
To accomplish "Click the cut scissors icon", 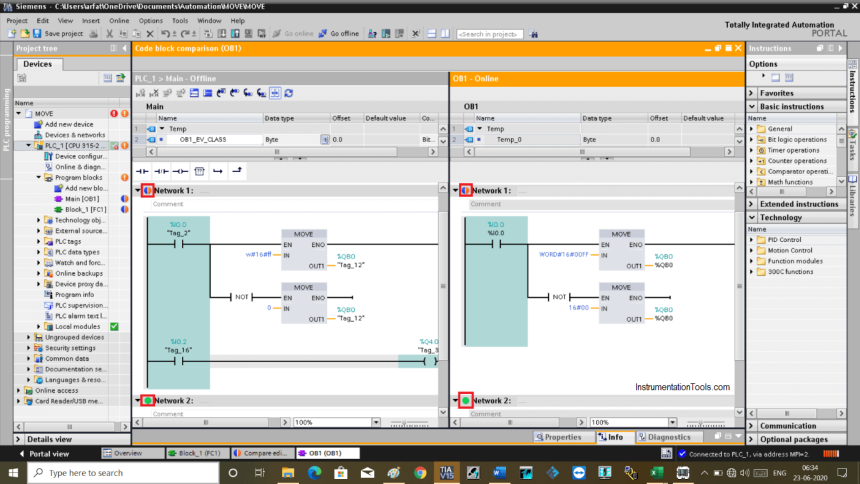I will [109, 33].
